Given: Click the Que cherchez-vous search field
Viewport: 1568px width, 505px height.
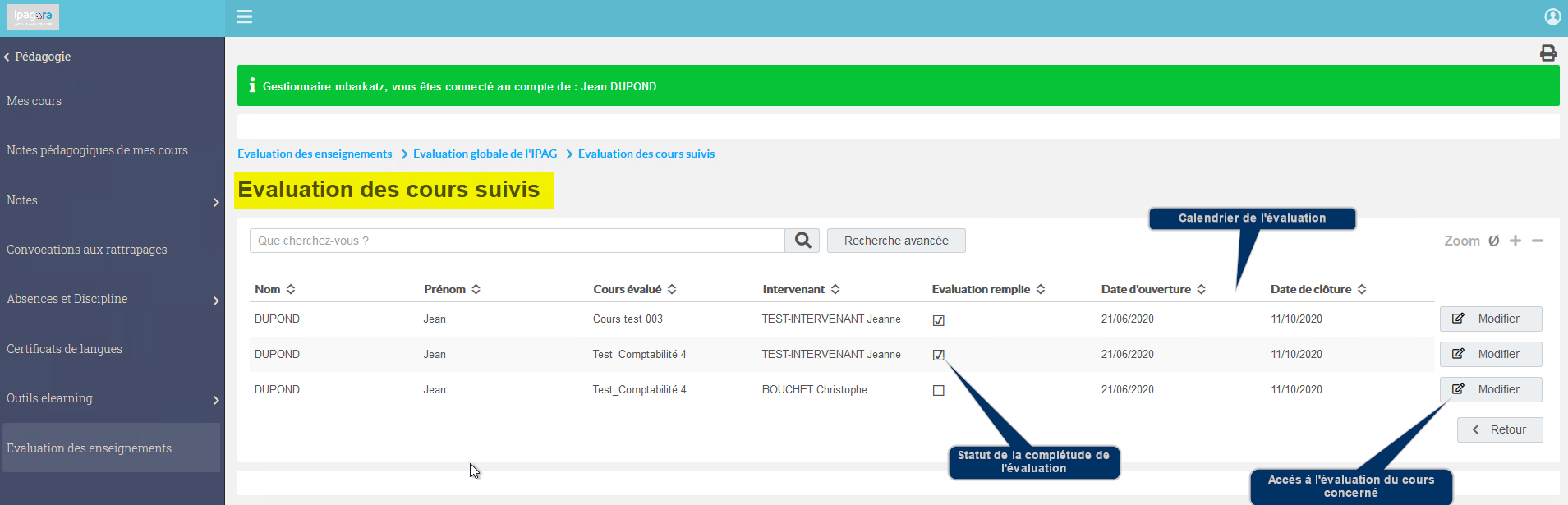Looking at the screenshot, I should pos(517,241).
